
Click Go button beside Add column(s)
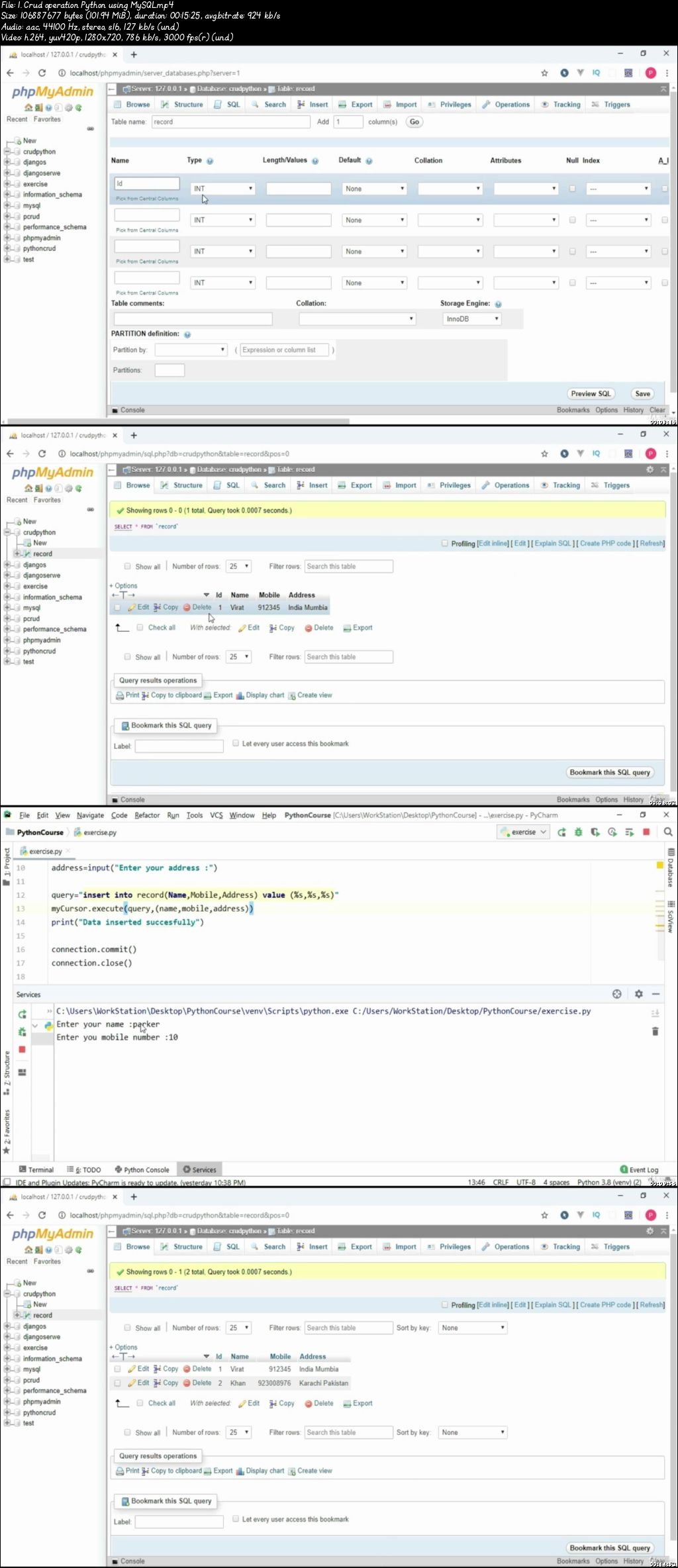pos(414,122)
